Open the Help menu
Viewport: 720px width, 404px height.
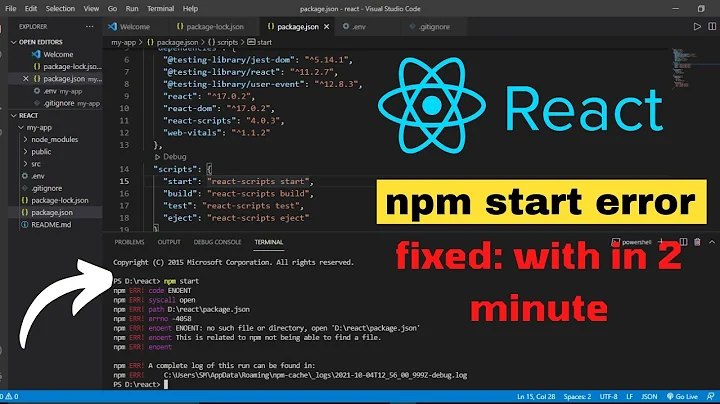point(190,8)
